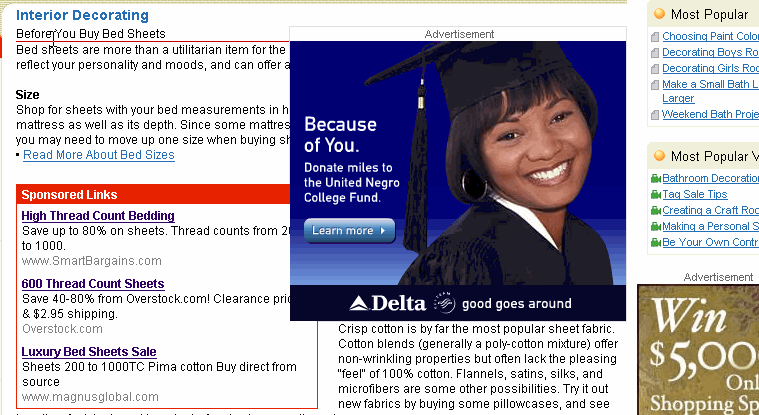
Task: Open Be Your Own Contractor video link
Action: pos(710,242)
